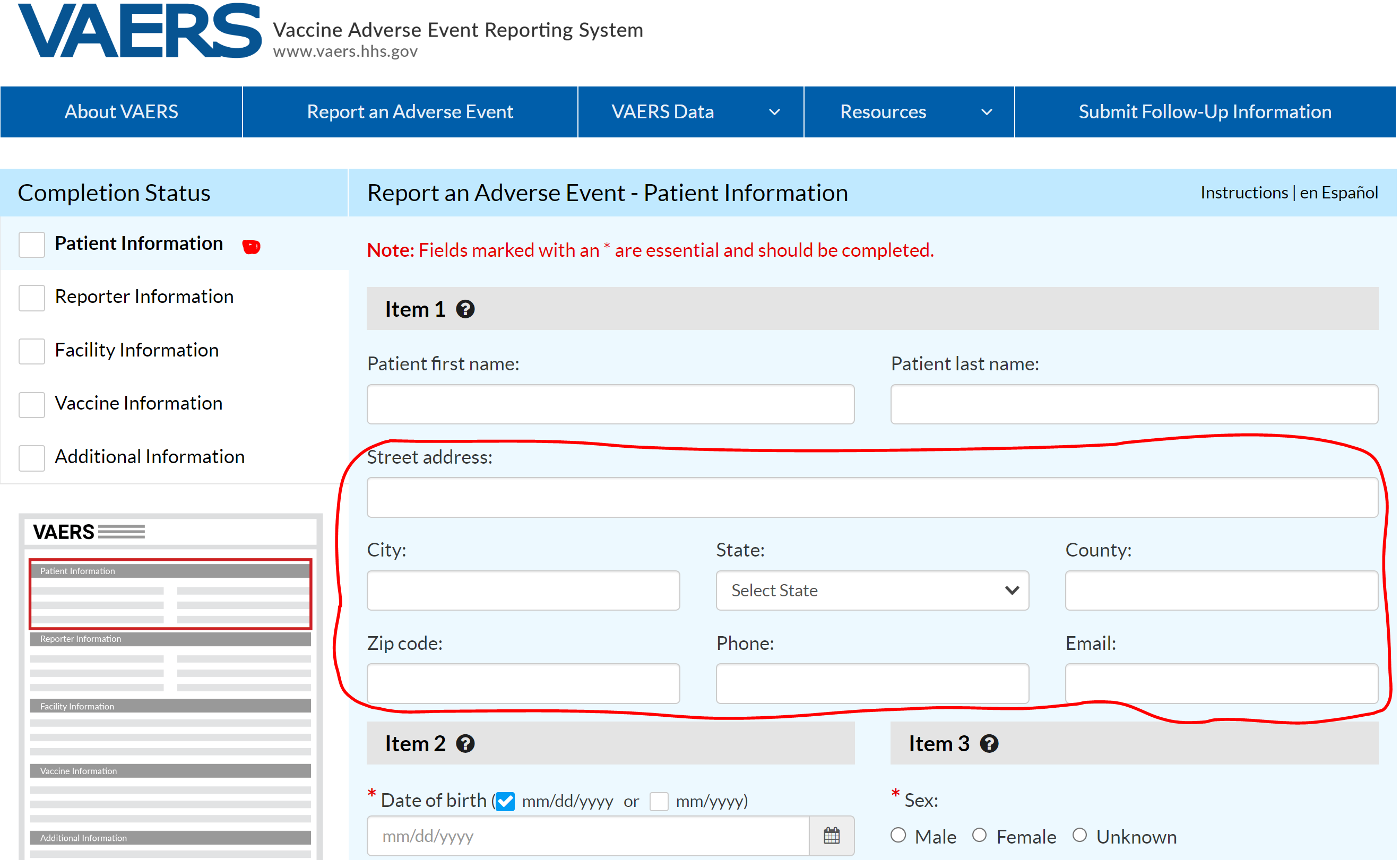Check the Vaccine Information status box
Viewport: 1400px width, 860px height.
tap(32, 404)
